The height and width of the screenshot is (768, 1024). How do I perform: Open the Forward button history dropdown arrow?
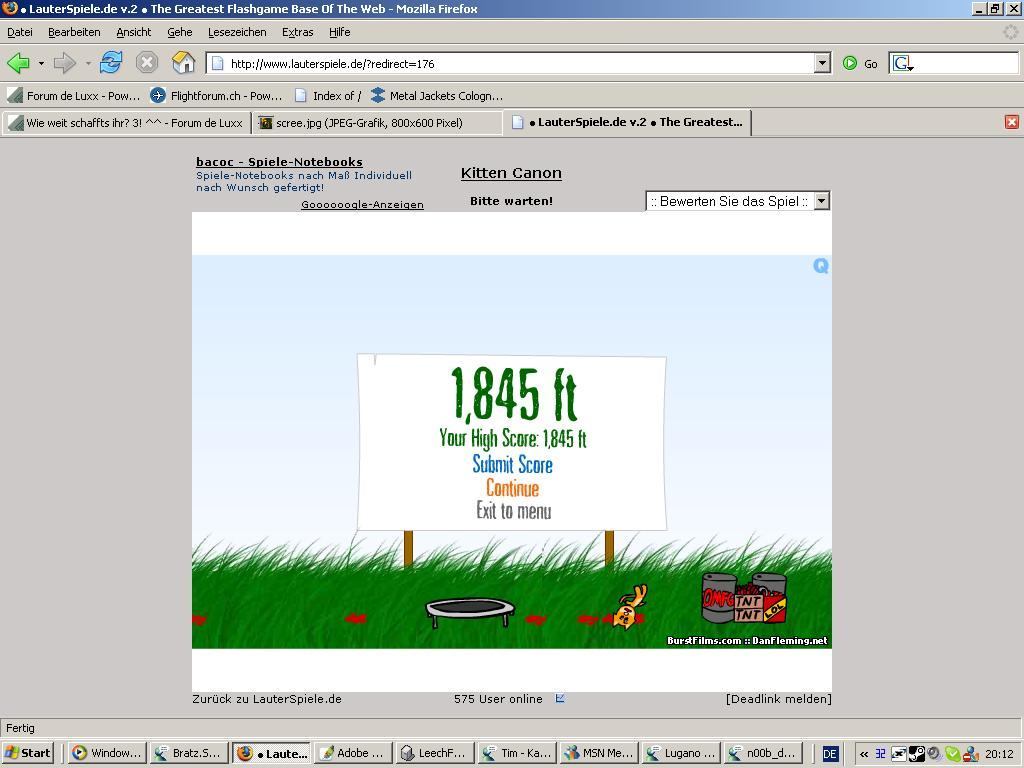tap(88, 63)
